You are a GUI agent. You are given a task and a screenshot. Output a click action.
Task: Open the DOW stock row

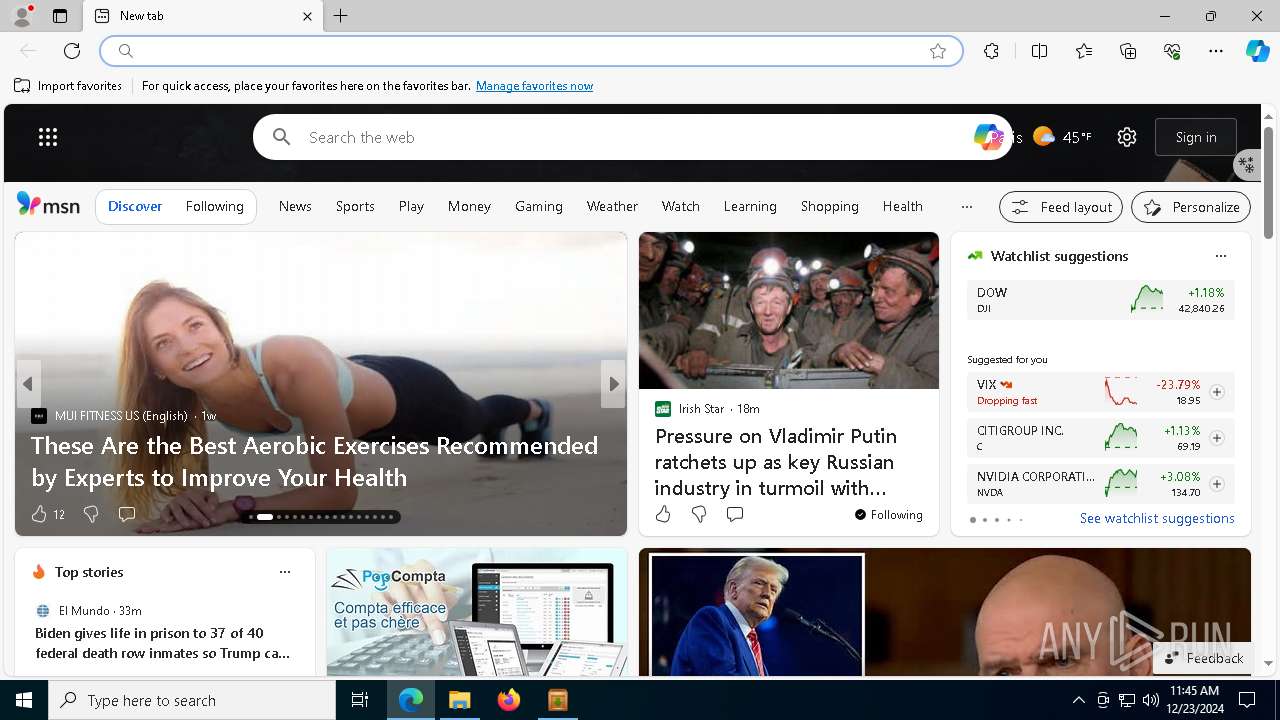1100,300
